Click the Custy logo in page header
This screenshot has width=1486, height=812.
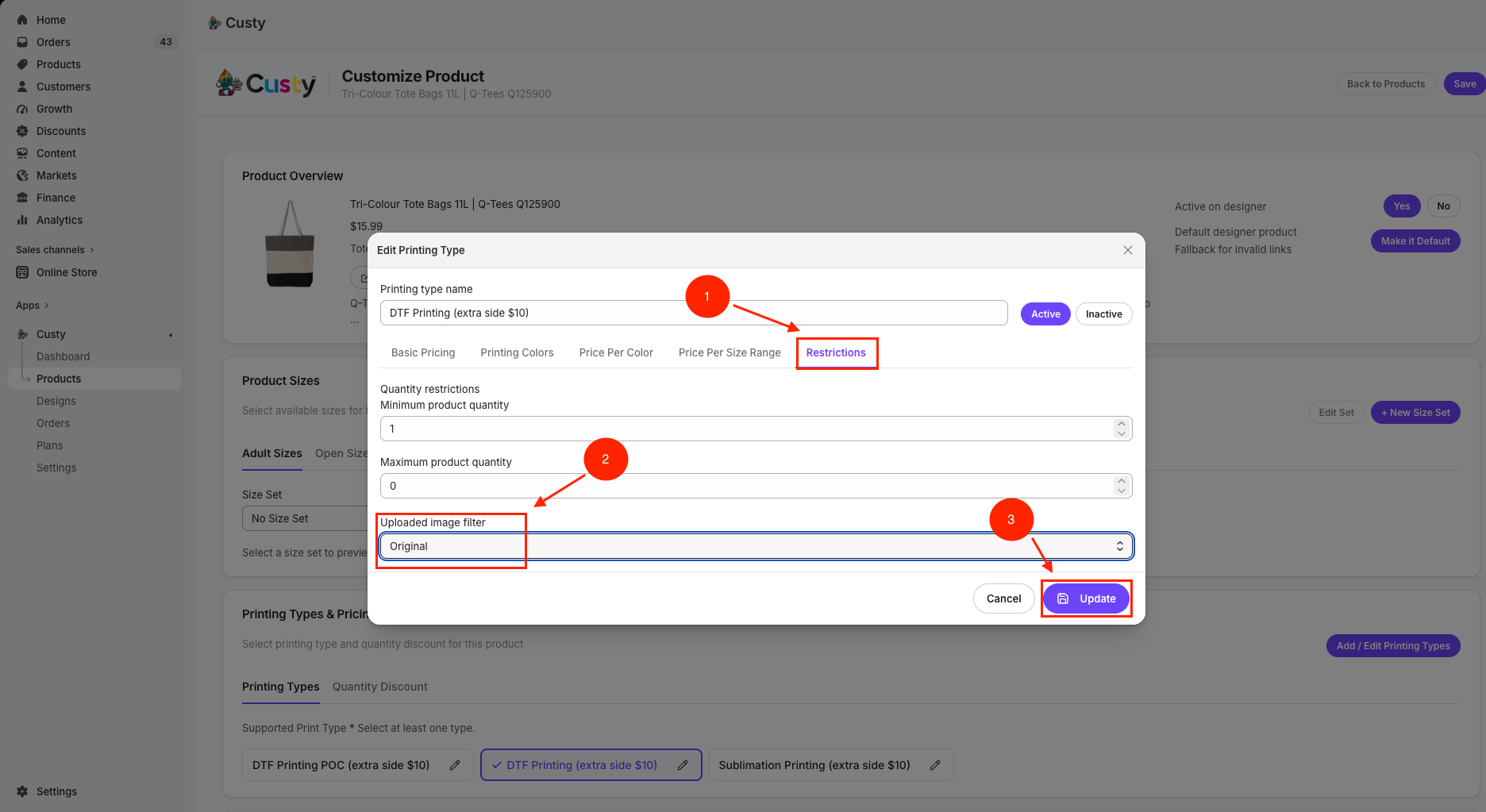tap(266, 83)
